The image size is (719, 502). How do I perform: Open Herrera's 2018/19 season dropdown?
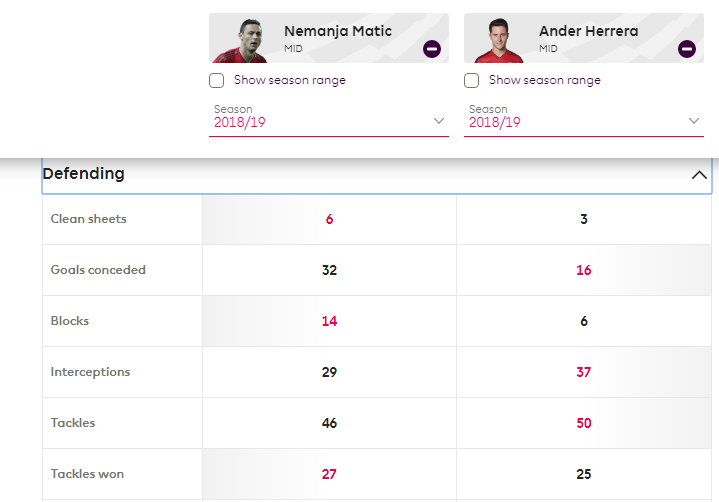point(584,121)
